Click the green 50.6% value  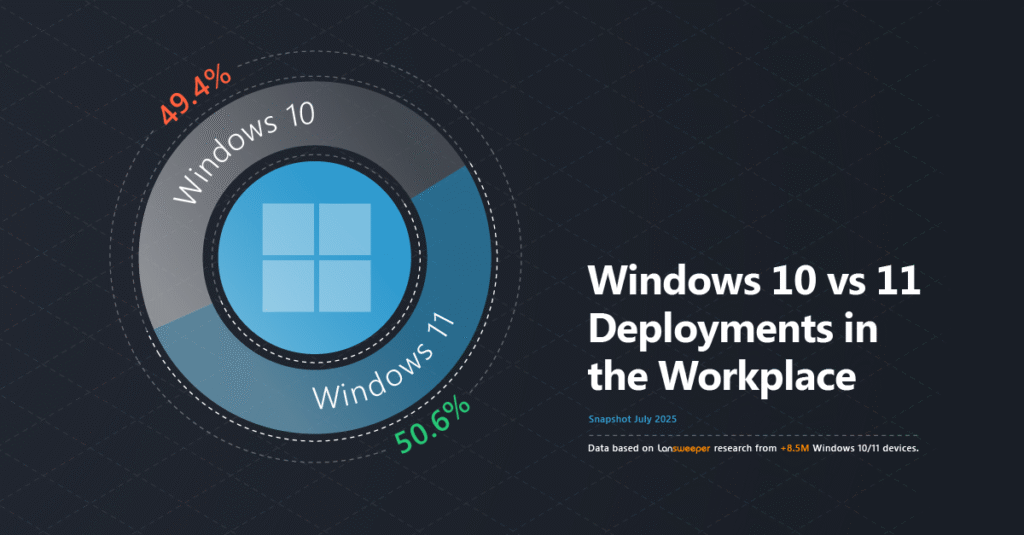(x=432, y=425)
